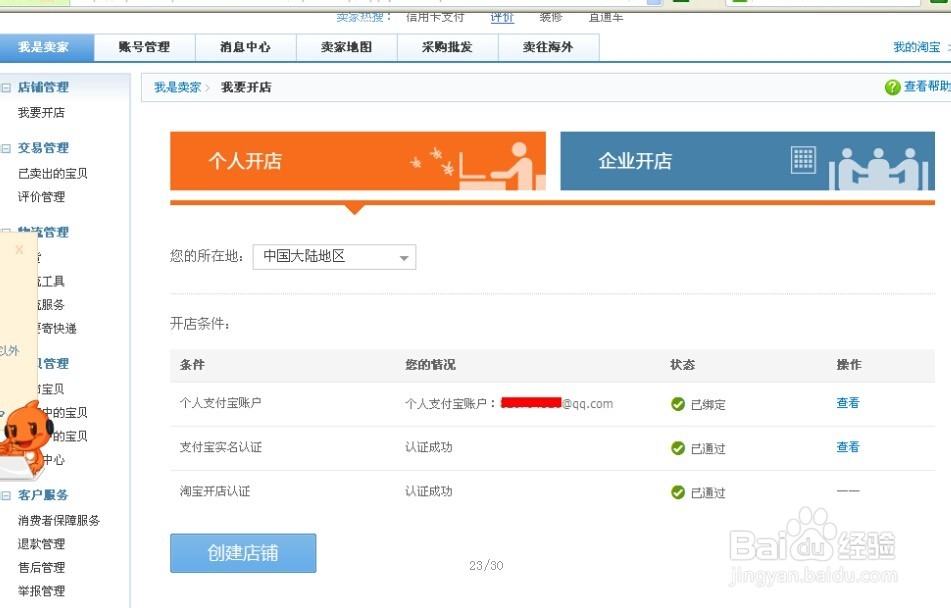Viewport: 951px width, 608px height.
Task: Click 我的淘宝 link at top right
Action: (x=916, y=47)
